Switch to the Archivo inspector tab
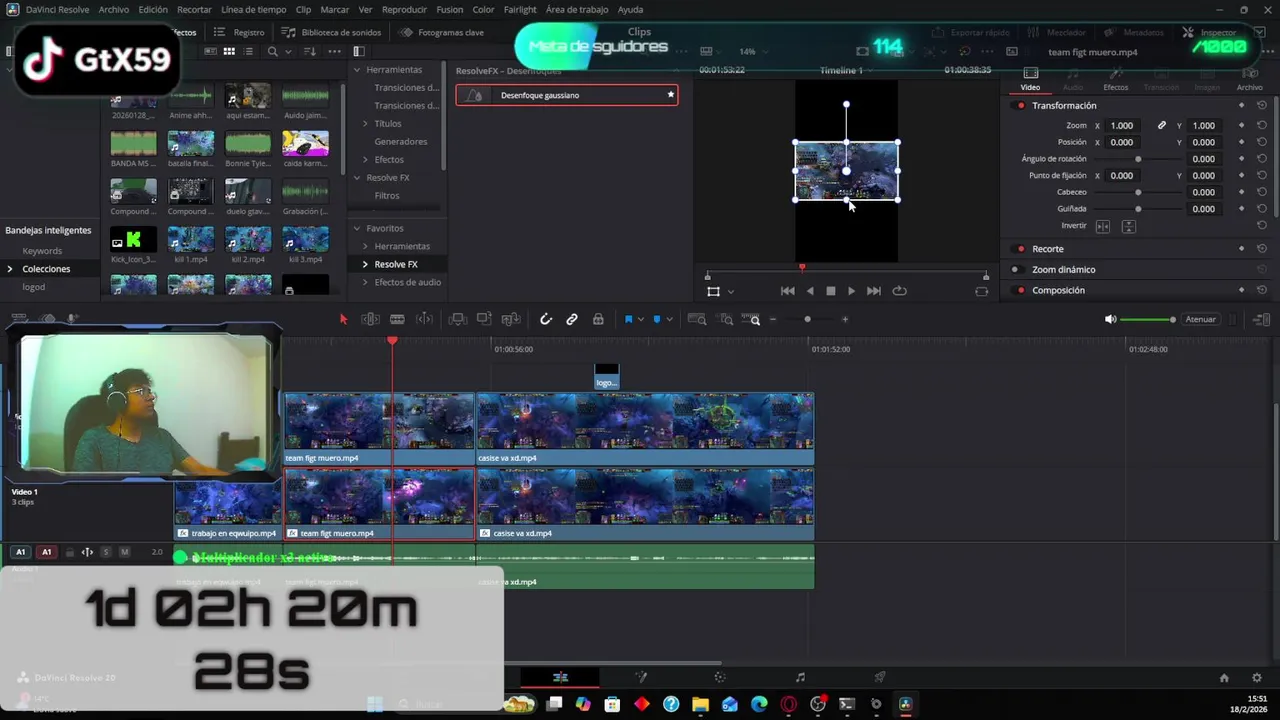Screen dimensions: 1280x720 click(1249, 79)
